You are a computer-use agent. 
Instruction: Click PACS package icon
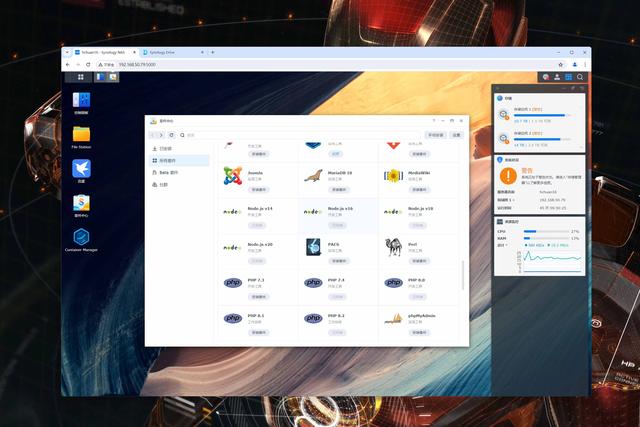[313, 247]
